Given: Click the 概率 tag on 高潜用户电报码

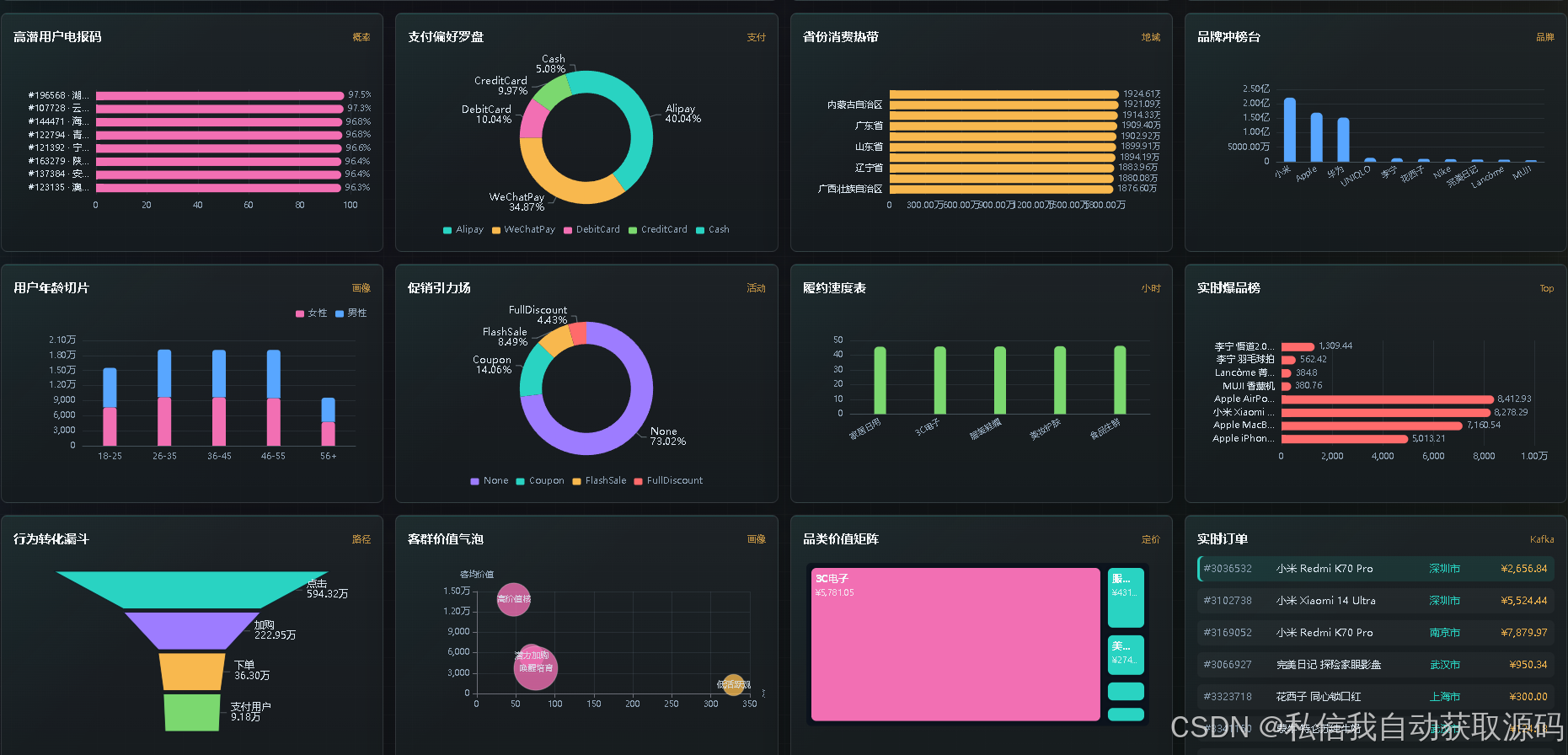Looking at the screenshot, I should click(361, 37).
